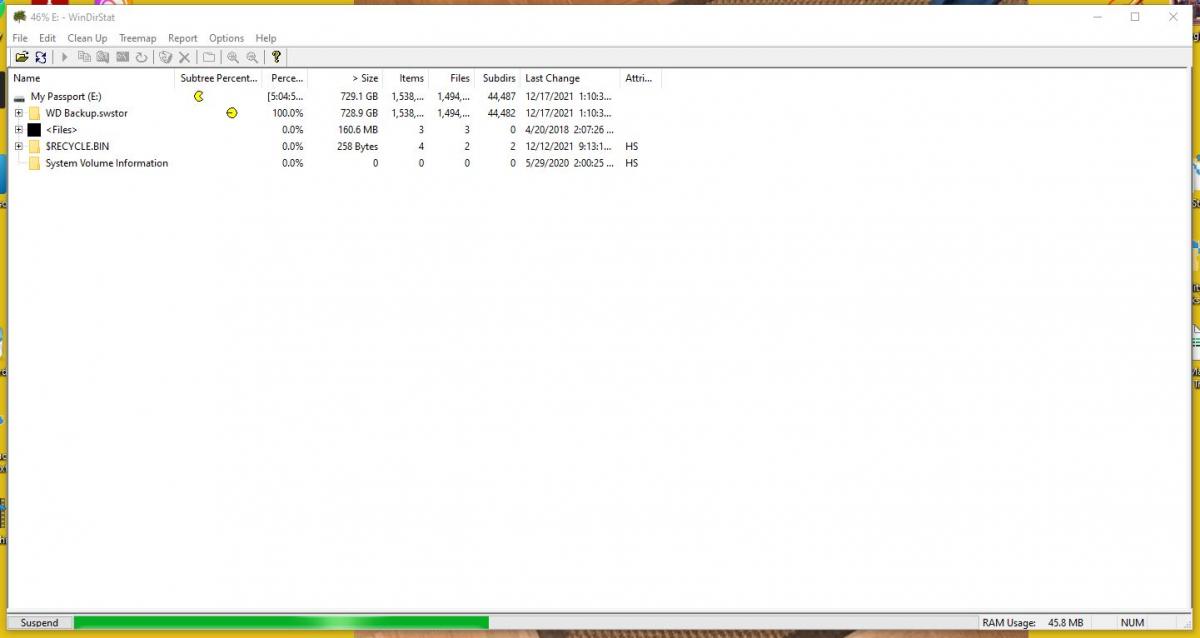This screenshot has width=1200, height=638.
Task: Sort by the Items column header
Action: point(405,78)
